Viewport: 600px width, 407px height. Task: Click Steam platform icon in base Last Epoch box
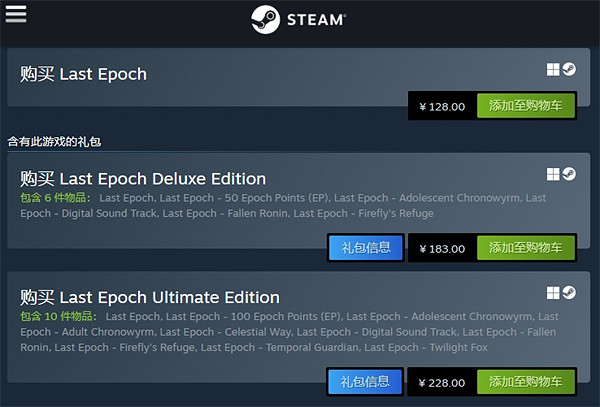click(568, 69)
